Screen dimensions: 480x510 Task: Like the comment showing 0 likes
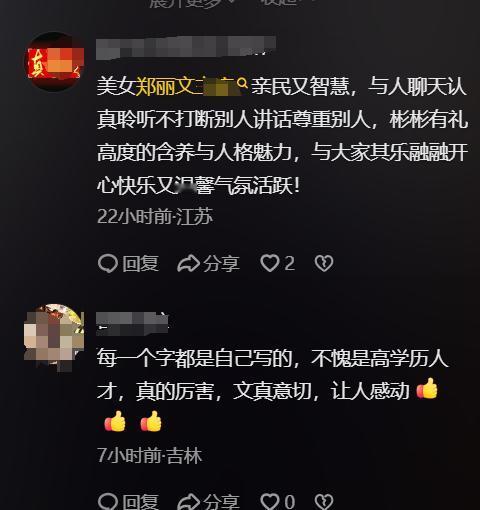tap(277, 502)
